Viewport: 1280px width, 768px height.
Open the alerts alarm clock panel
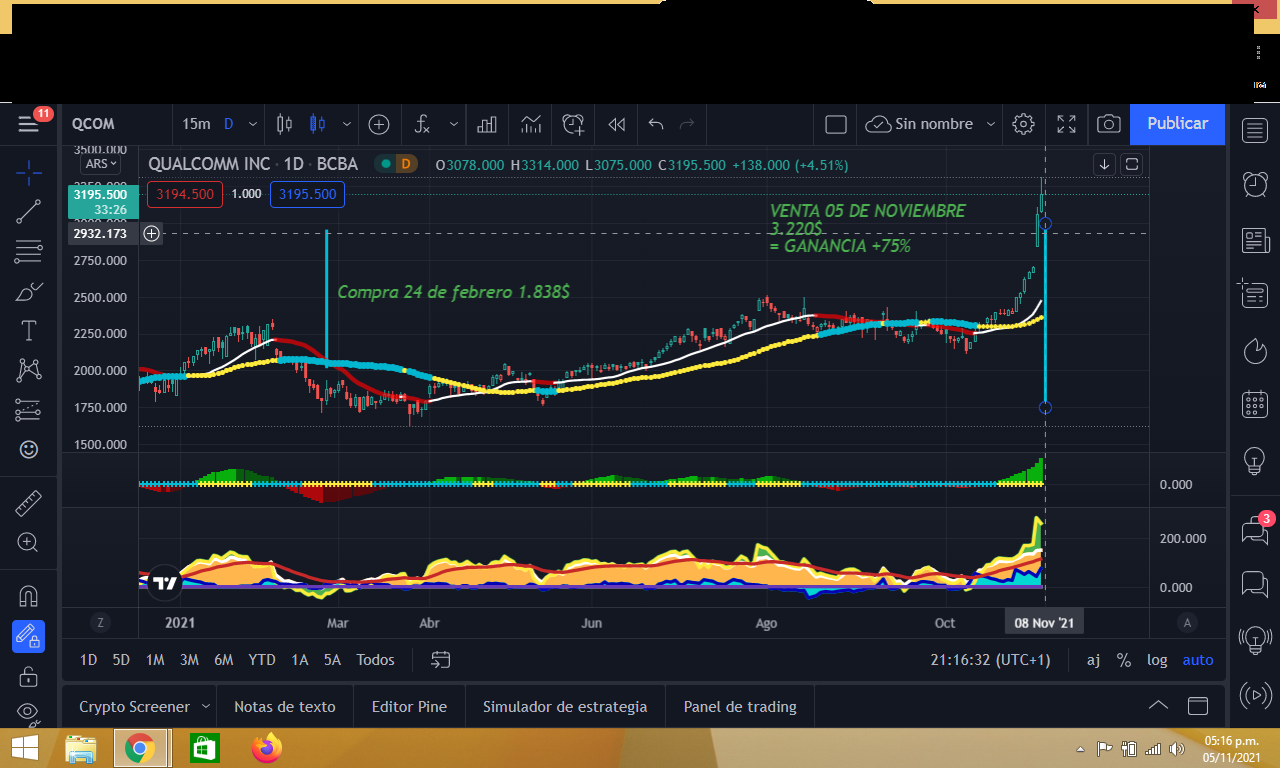click(1255, 183)
